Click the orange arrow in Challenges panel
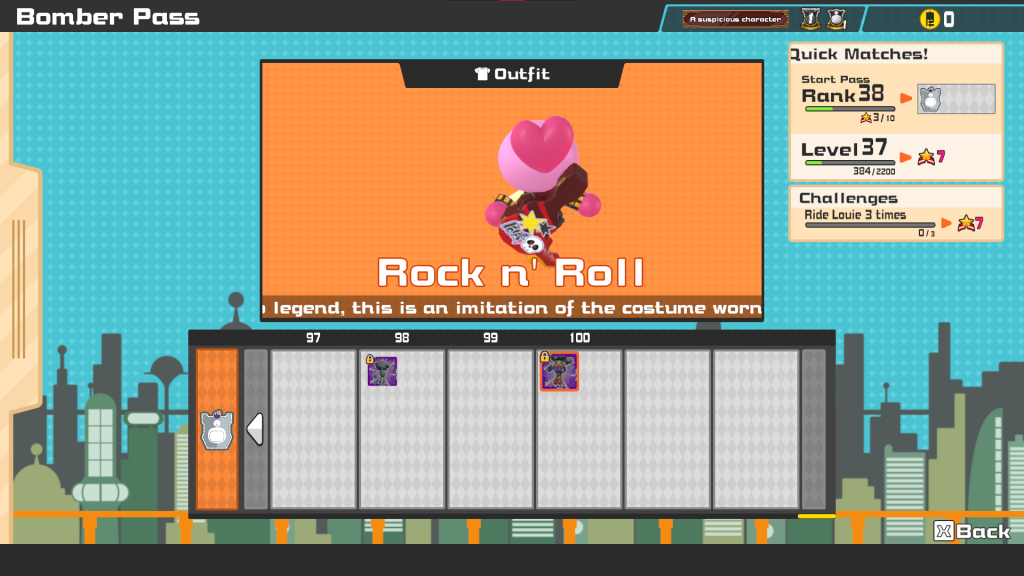 coord(946,223)
